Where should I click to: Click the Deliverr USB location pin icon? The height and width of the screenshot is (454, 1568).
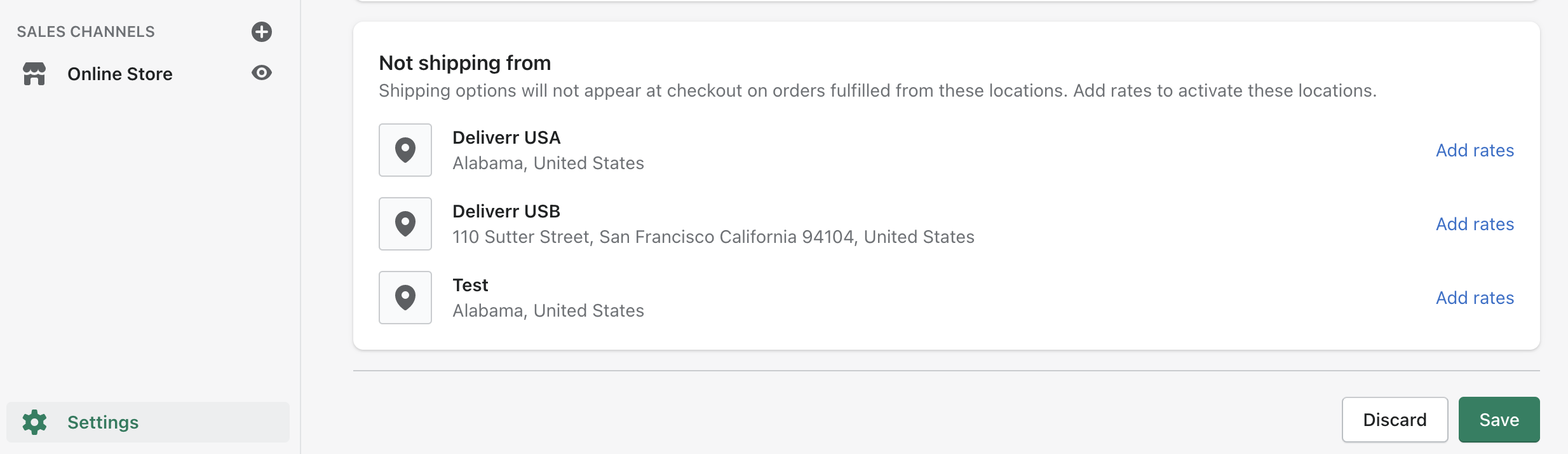pos(405,224)
